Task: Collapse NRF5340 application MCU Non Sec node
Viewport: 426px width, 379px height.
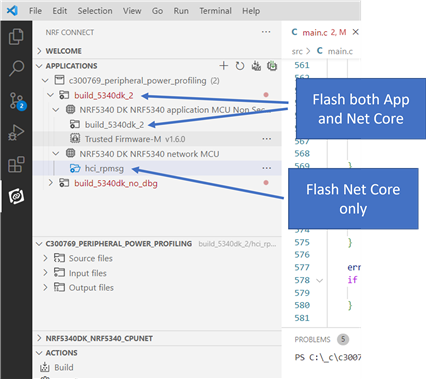Action: pyautogui.click(x=56, y=110)
